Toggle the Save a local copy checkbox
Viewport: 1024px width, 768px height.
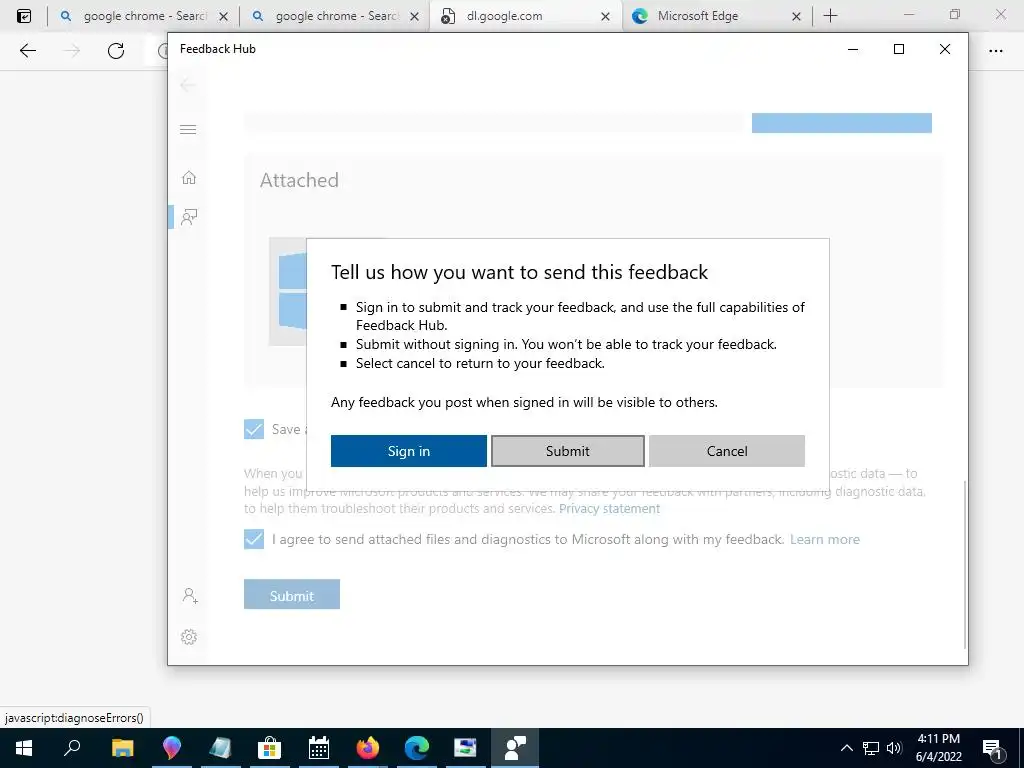[x=254, y=429]
